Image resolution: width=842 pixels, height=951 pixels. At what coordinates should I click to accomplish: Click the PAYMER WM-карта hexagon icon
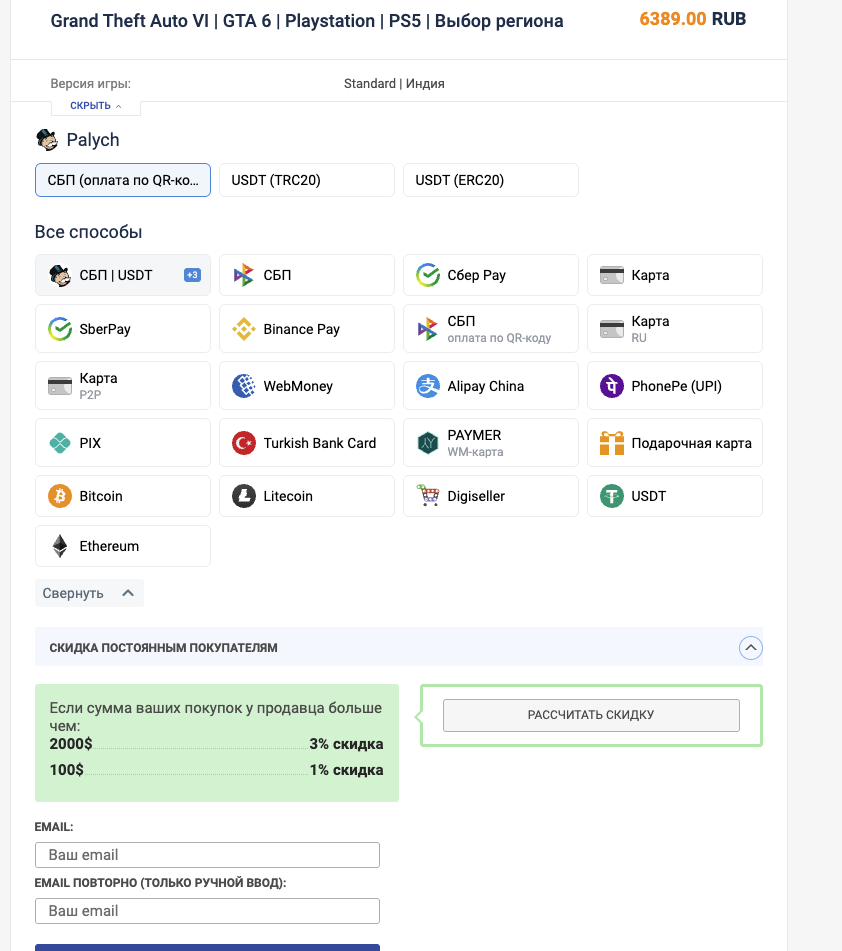(428, 443)
